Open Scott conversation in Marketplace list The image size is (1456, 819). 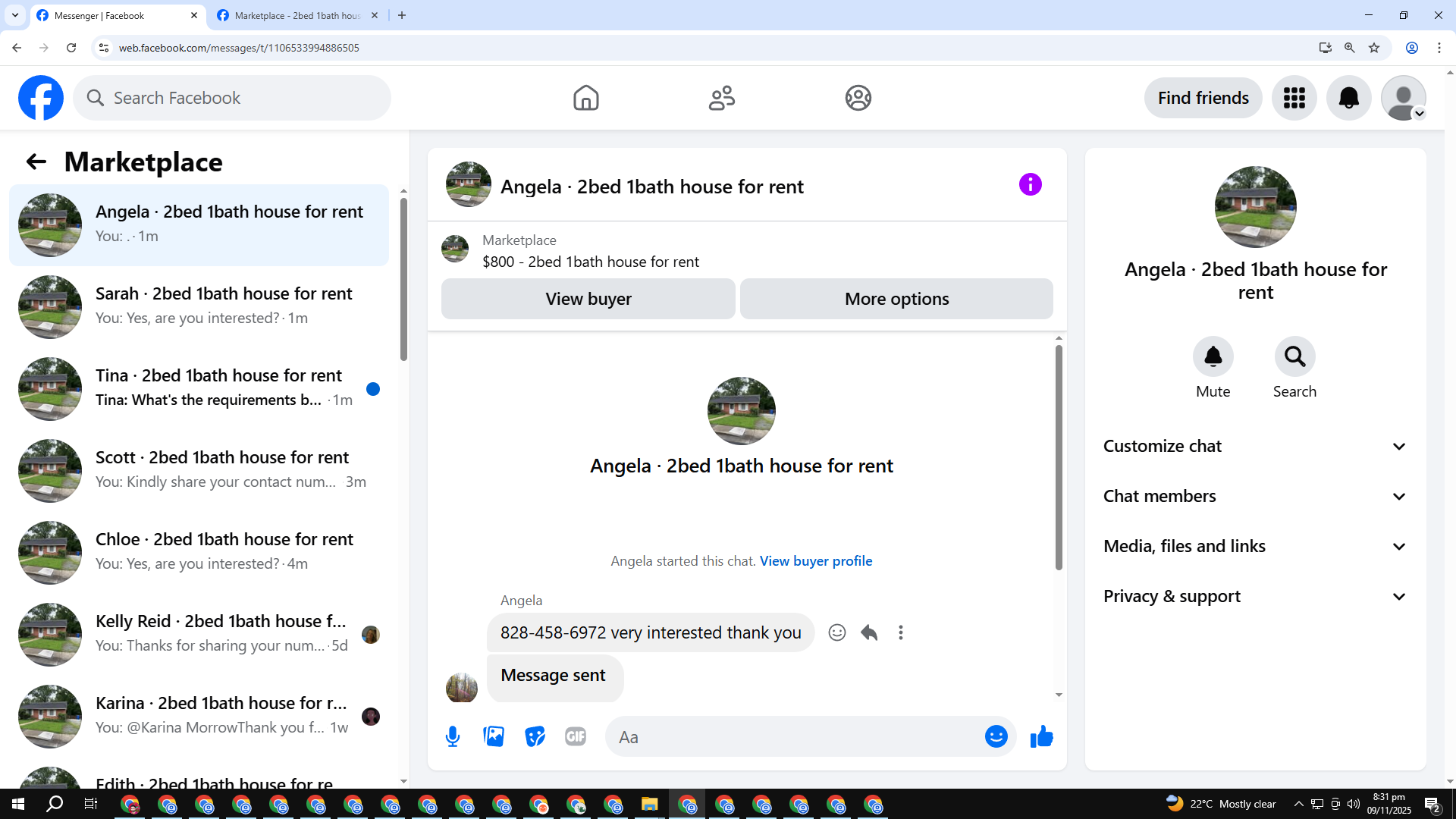tap(199, 471)
